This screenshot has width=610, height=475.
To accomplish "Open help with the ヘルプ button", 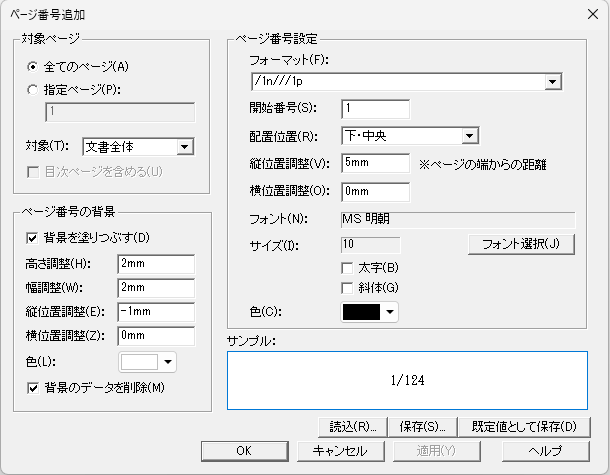I will (545, 451).
